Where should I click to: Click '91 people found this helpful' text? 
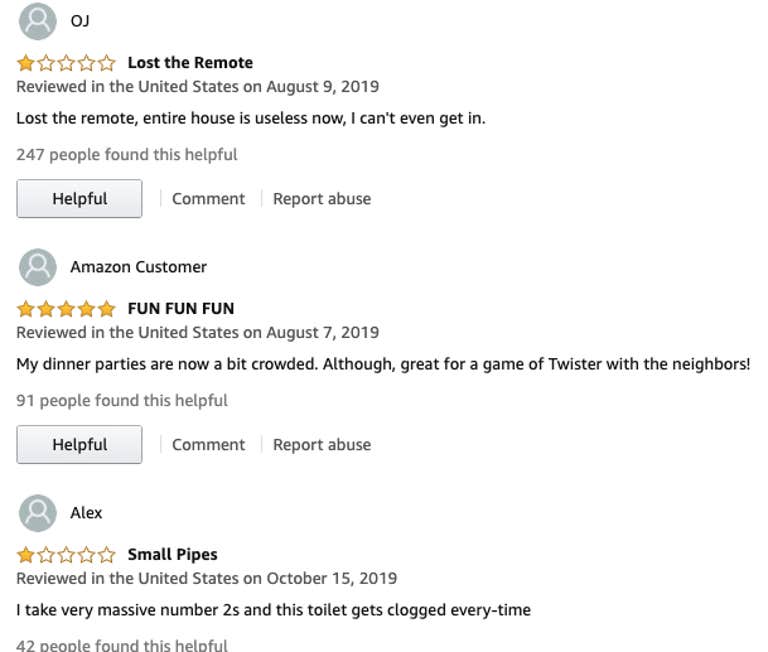pos(122,401)
